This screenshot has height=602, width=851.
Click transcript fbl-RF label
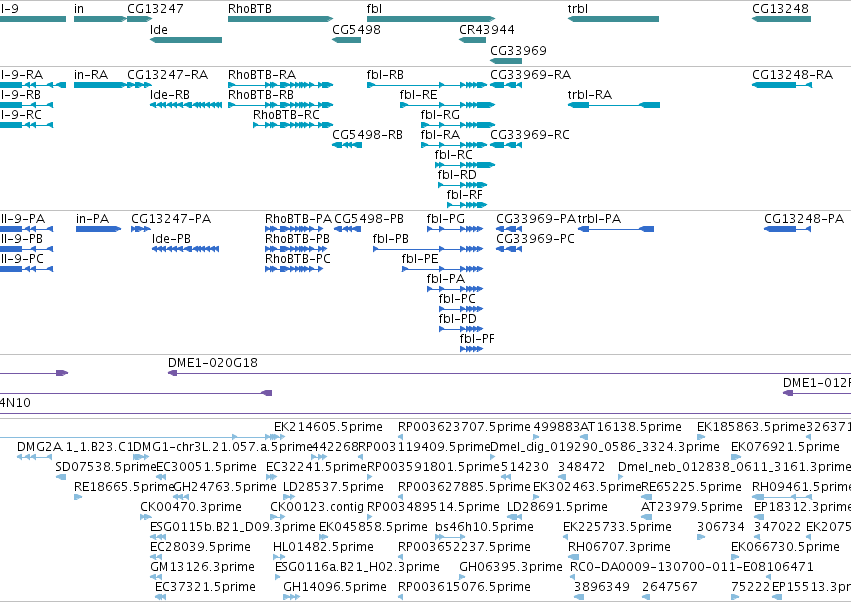465,195
